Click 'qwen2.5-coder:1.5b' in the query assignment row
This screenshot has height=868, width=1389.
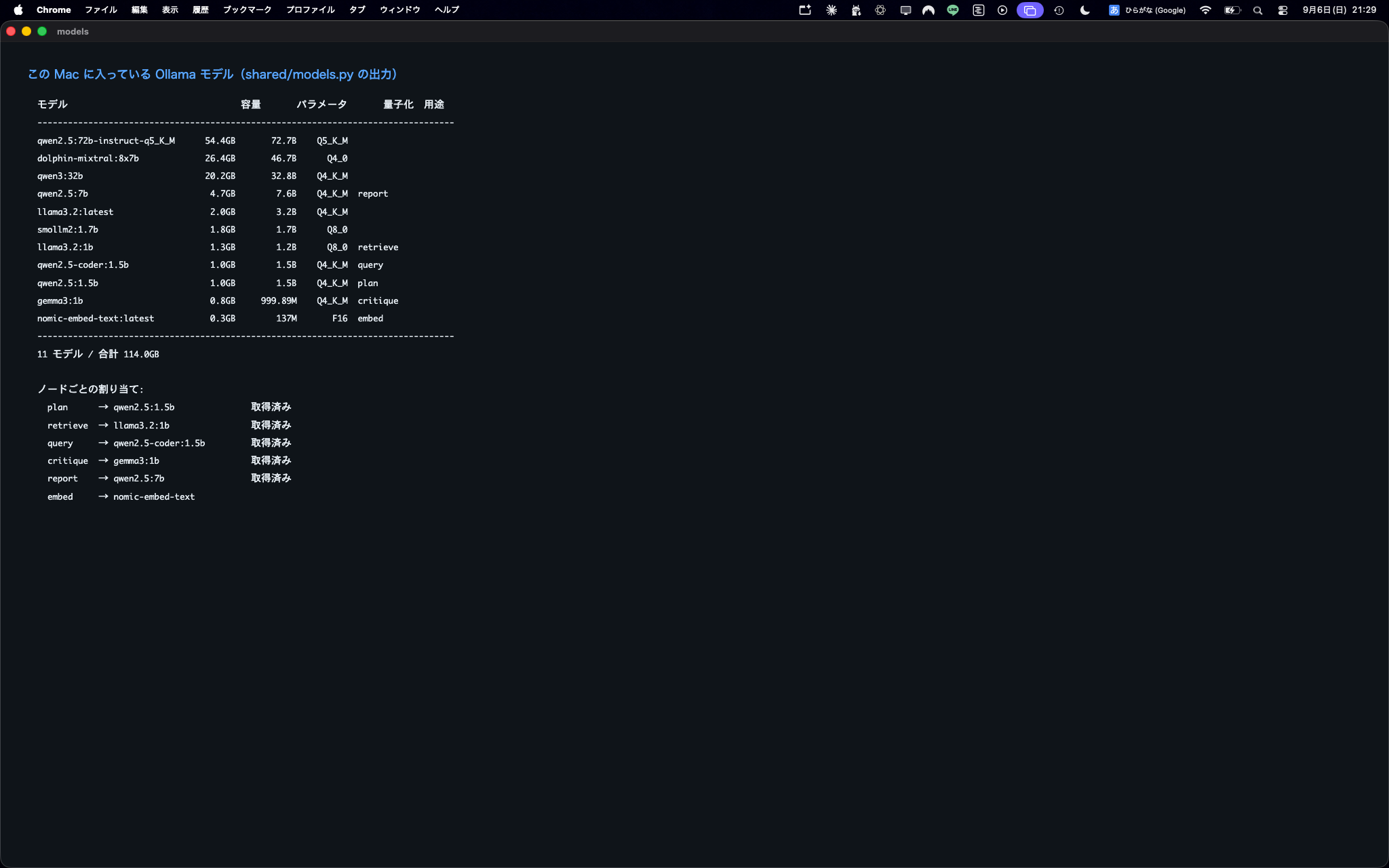159,443
